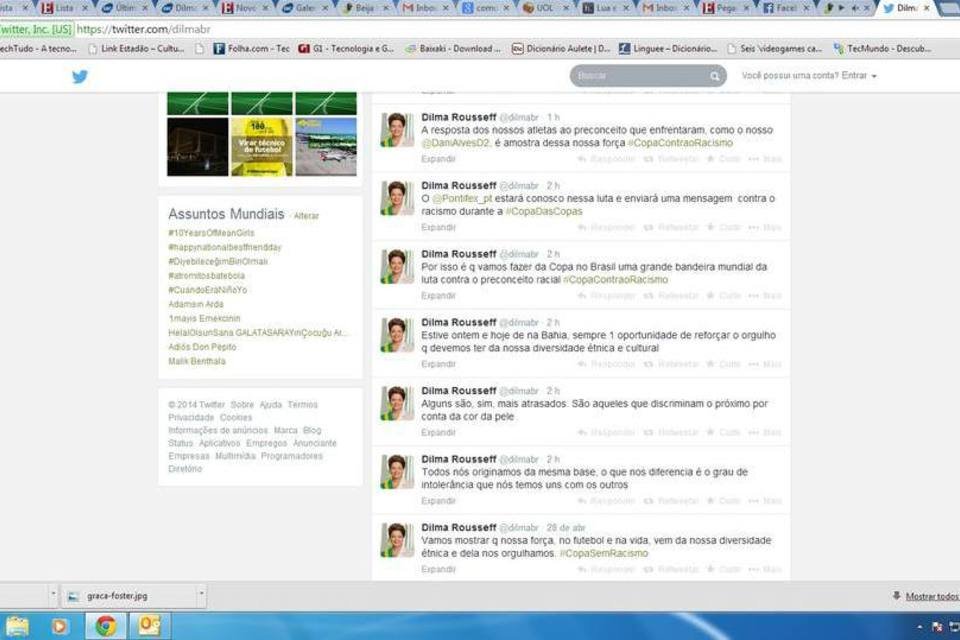Click the @Pontifex_pt mention

pos(462,198)
